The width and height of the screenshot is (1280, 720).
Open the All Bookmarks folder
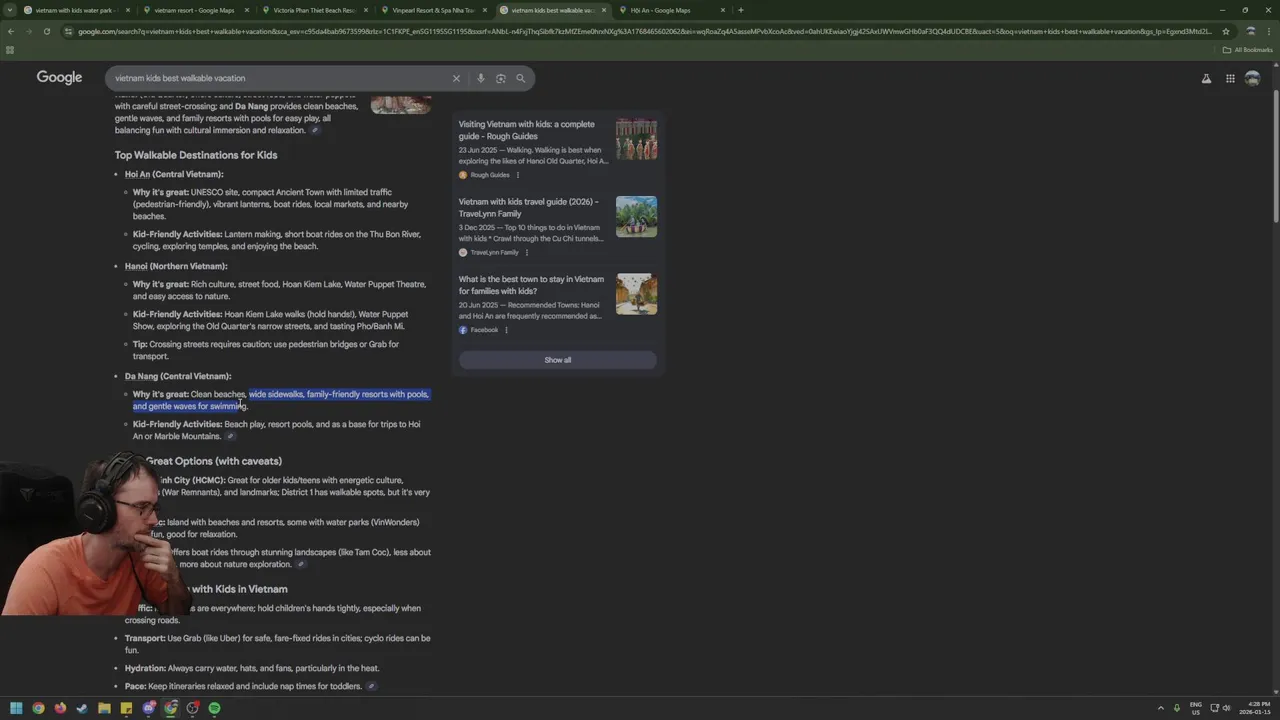1248,50
